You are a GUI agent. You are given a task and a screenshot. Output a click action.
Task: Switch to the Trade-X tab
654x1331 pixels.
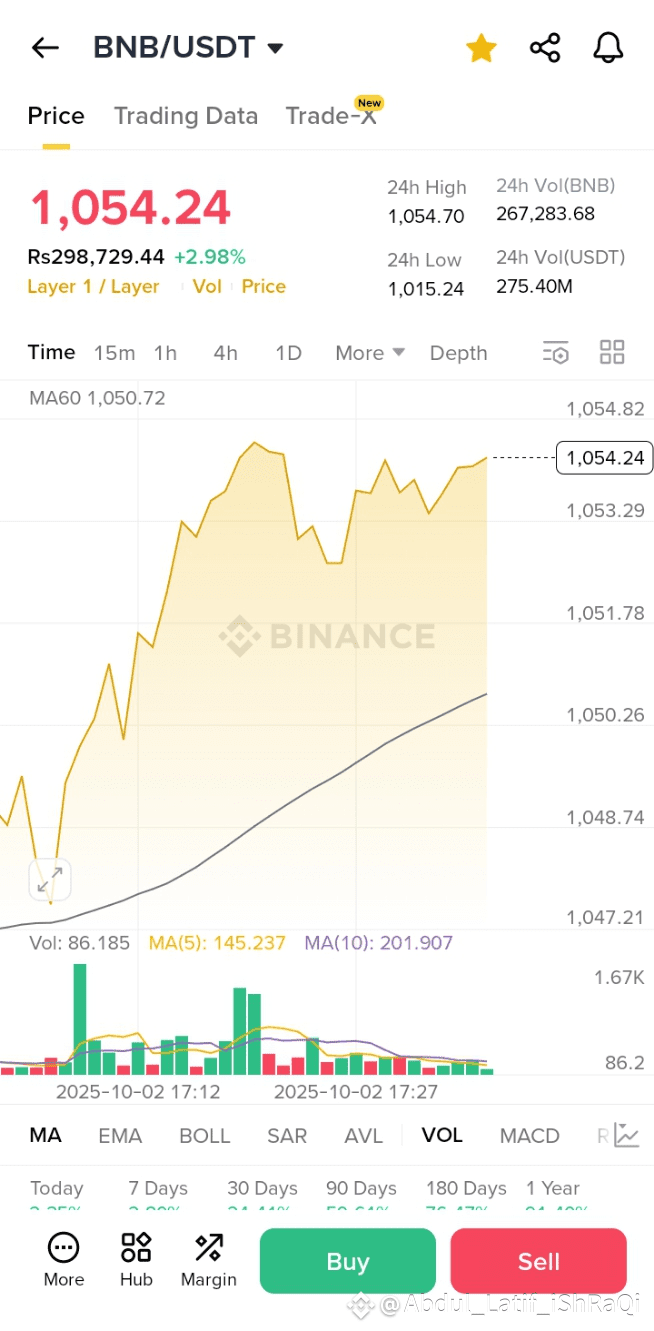tap(331, 116)
